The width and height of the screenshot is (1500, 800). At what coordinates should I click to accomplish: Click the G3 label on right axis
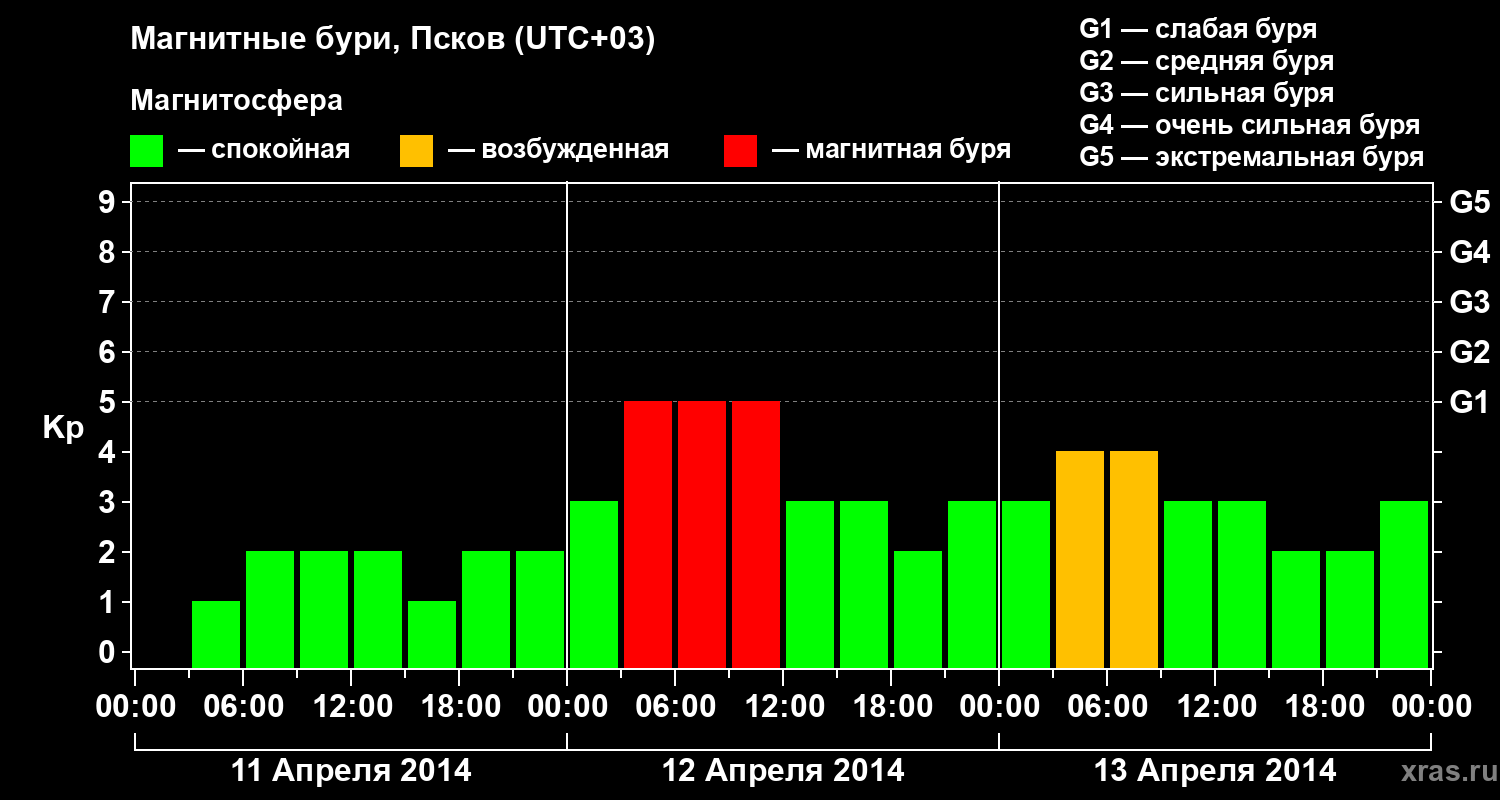click(1469, 303)
